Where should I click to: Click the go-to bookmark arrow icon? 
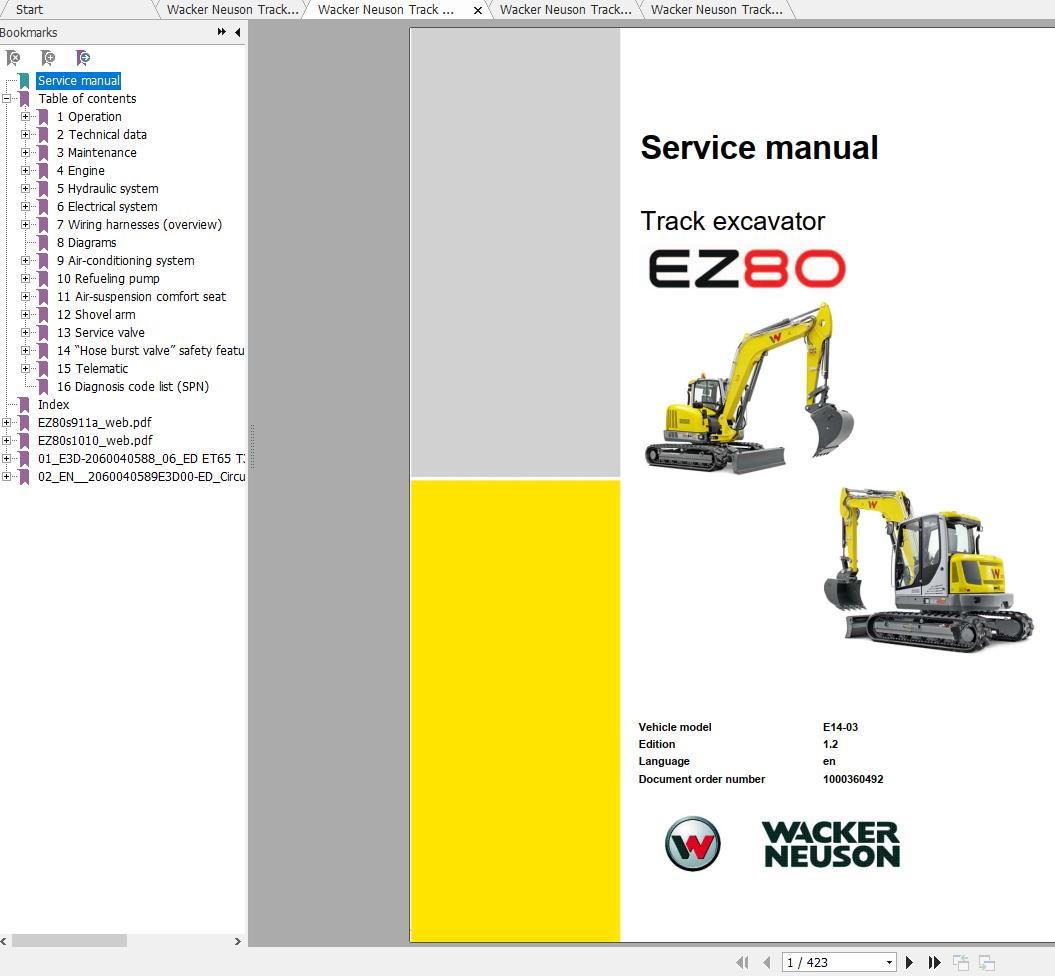point(83,58)
